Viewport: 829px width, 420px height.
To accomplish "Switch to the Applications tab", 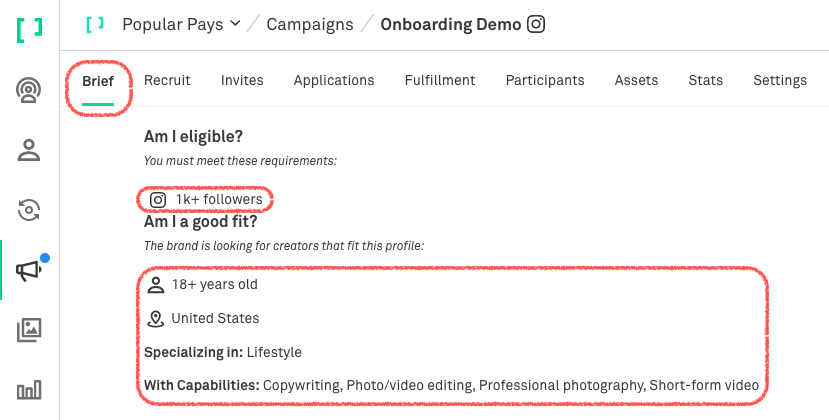I will (334, 80).
